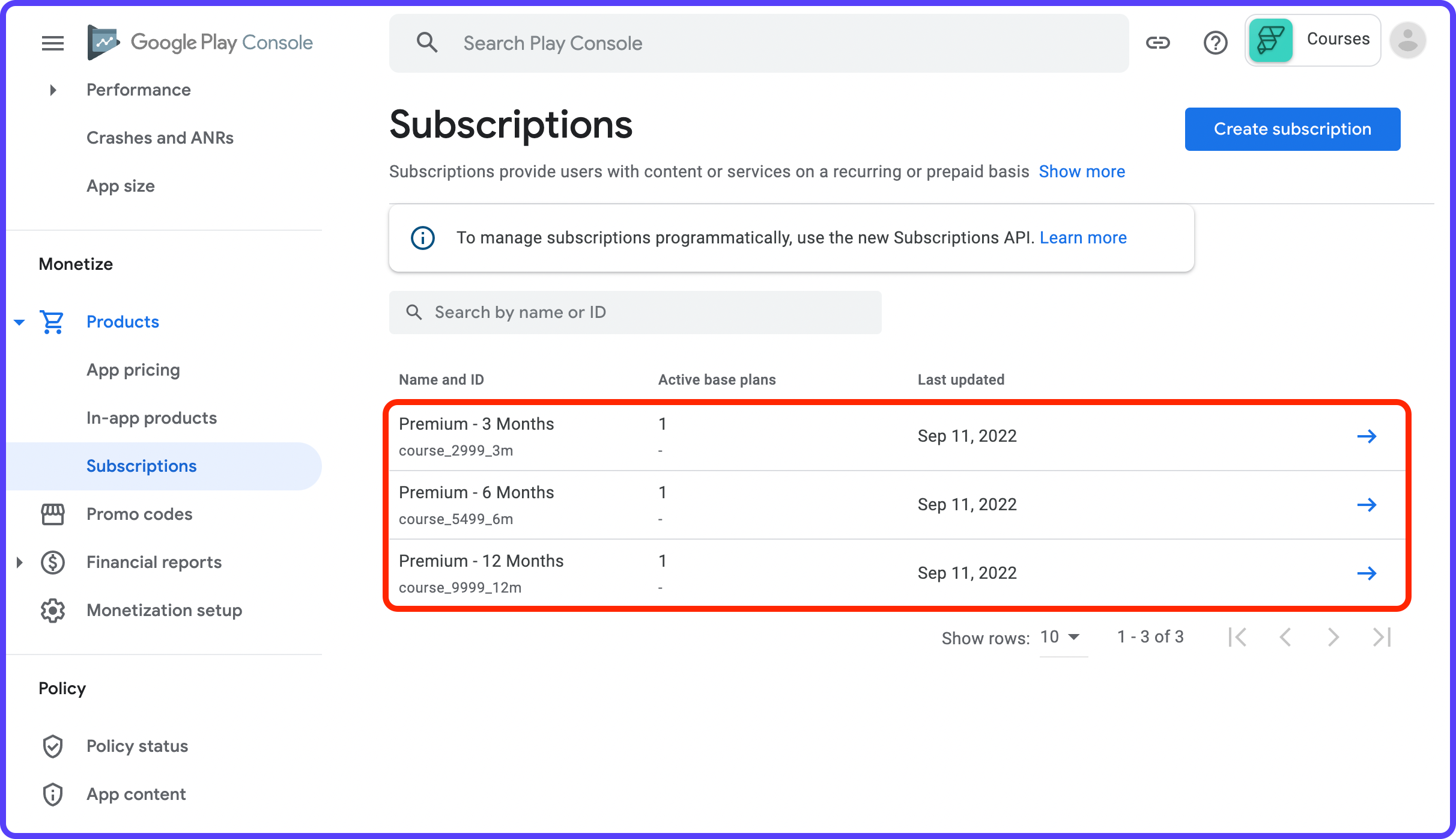
Task: Click the Policy status shield icon
Action: tap(53, 746)
